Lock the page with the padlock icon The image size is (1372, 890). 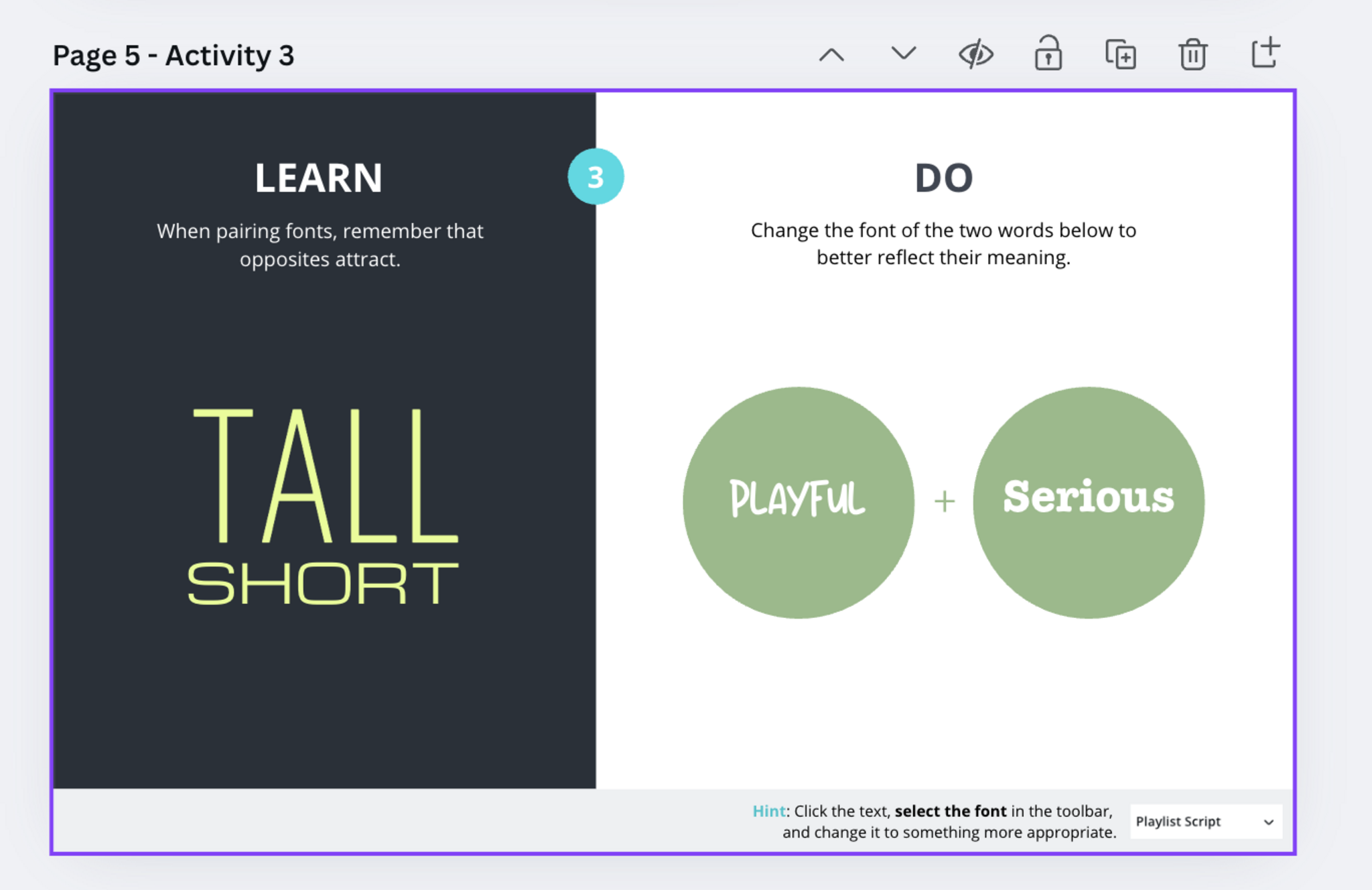pyautogui.click(x=1048, y=54)
